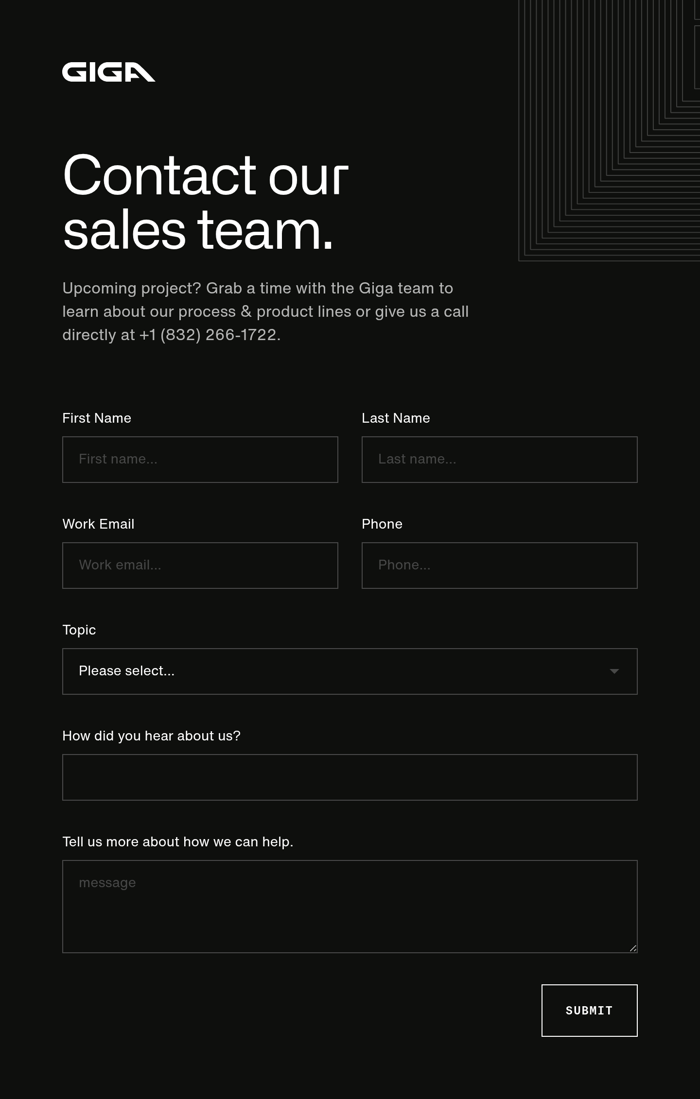The height and width of the screenshot is (1099, 700).
Task: Click the GIGA logo
Action: tap(108, 72)
